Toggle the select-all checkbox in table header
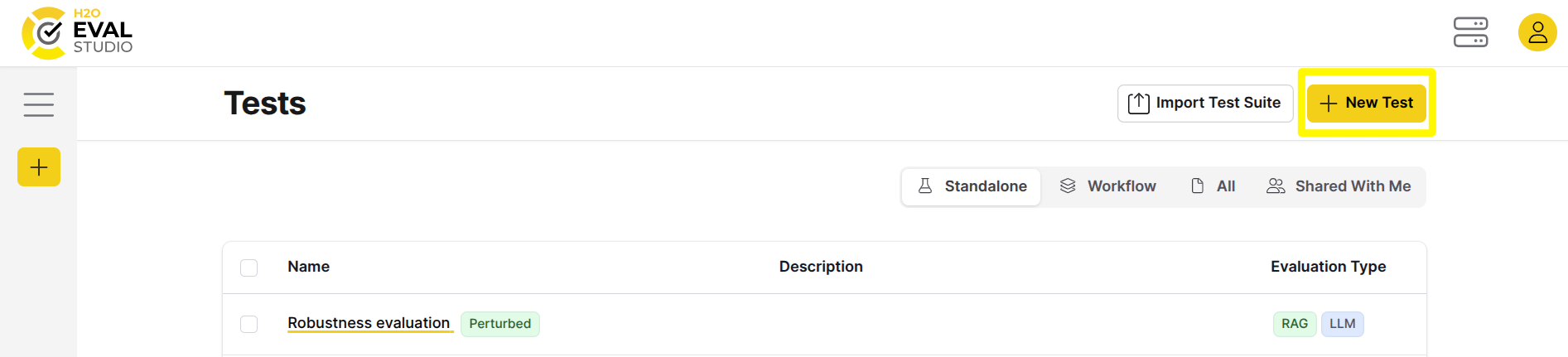This screenshot has height=357, width=1568. click(248, 268)
